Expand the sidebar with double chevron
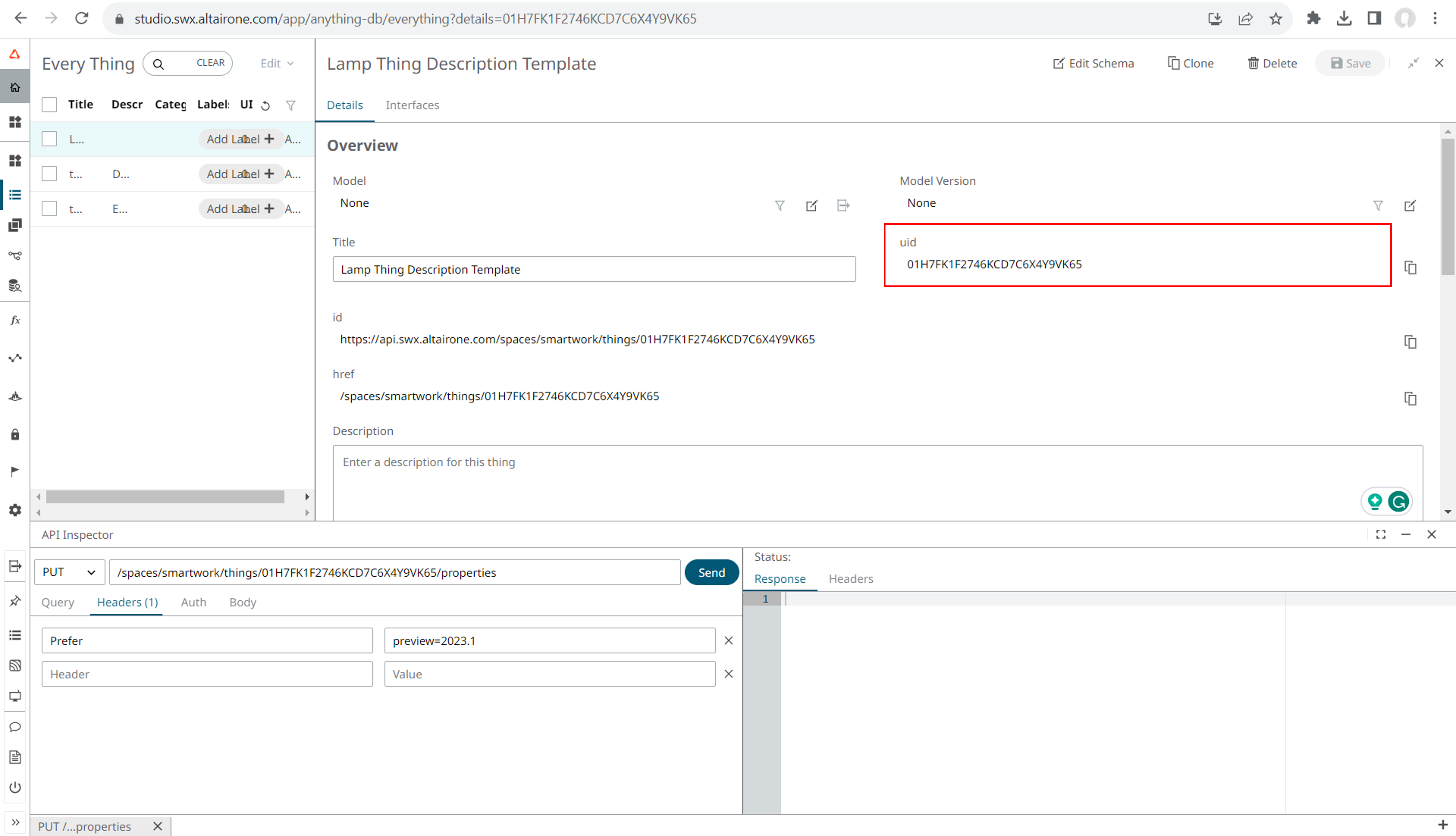This screenshot has width=1456, height=836. [x=15, y=822]
